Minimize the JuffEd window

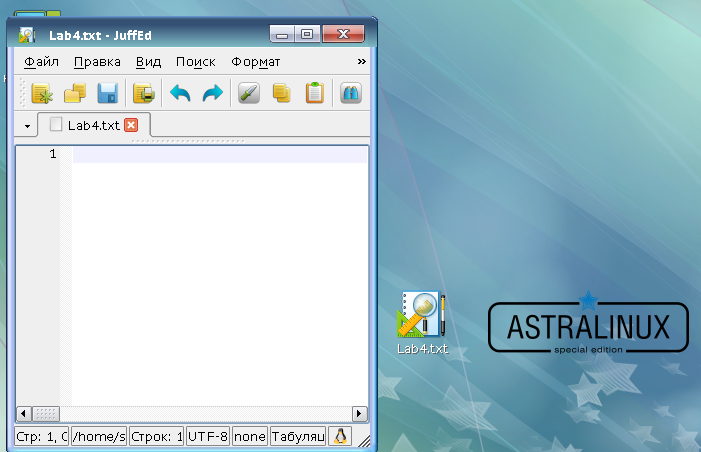(x=282, y=34)
